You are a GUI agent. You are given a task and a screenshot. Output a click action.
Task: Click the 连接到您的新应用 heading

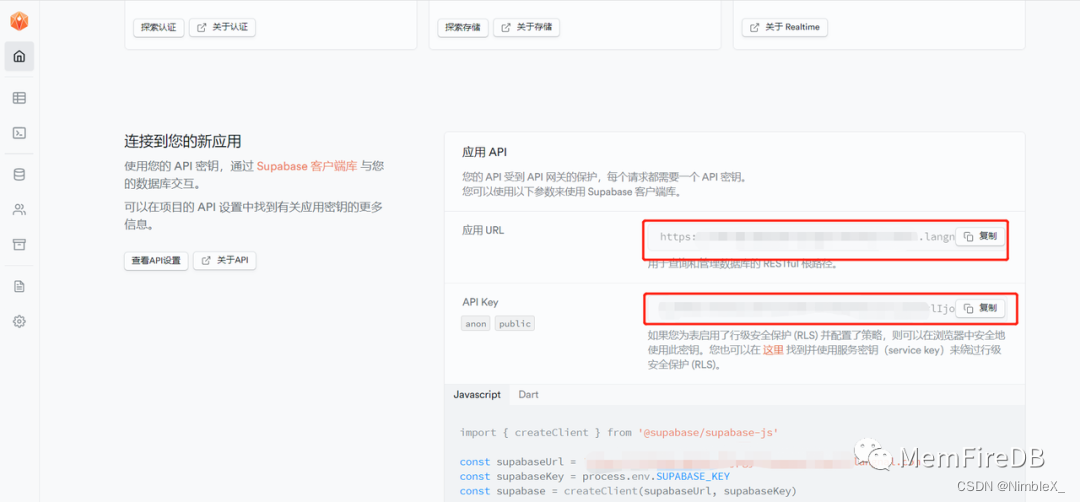[x=183, y=142]
